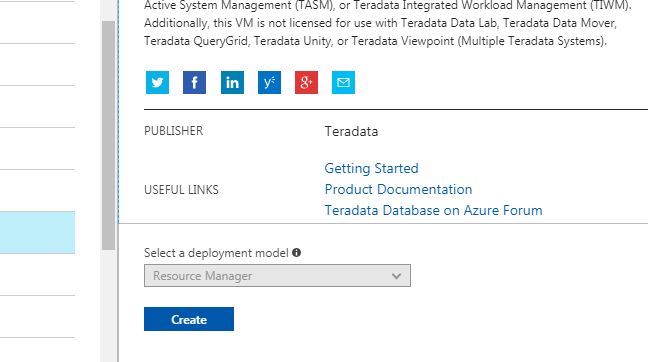The width and height of the screenshot is (648, 362).
Task: Visit the Teradata Database on Azure Forum
Action: tap(433, 210)
